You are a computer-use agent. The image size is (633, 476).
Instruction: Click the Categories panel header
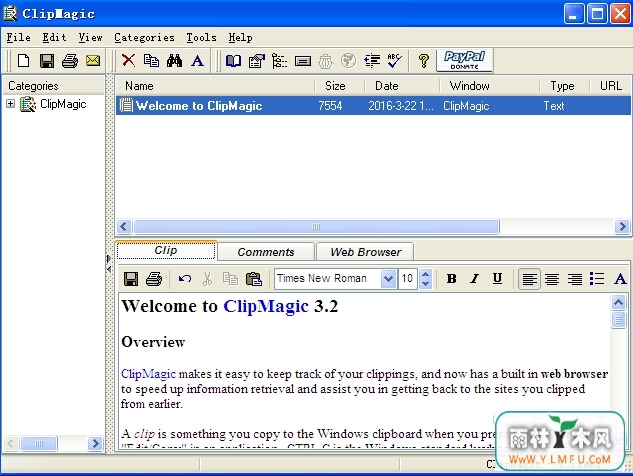click(x=53, y=86)
